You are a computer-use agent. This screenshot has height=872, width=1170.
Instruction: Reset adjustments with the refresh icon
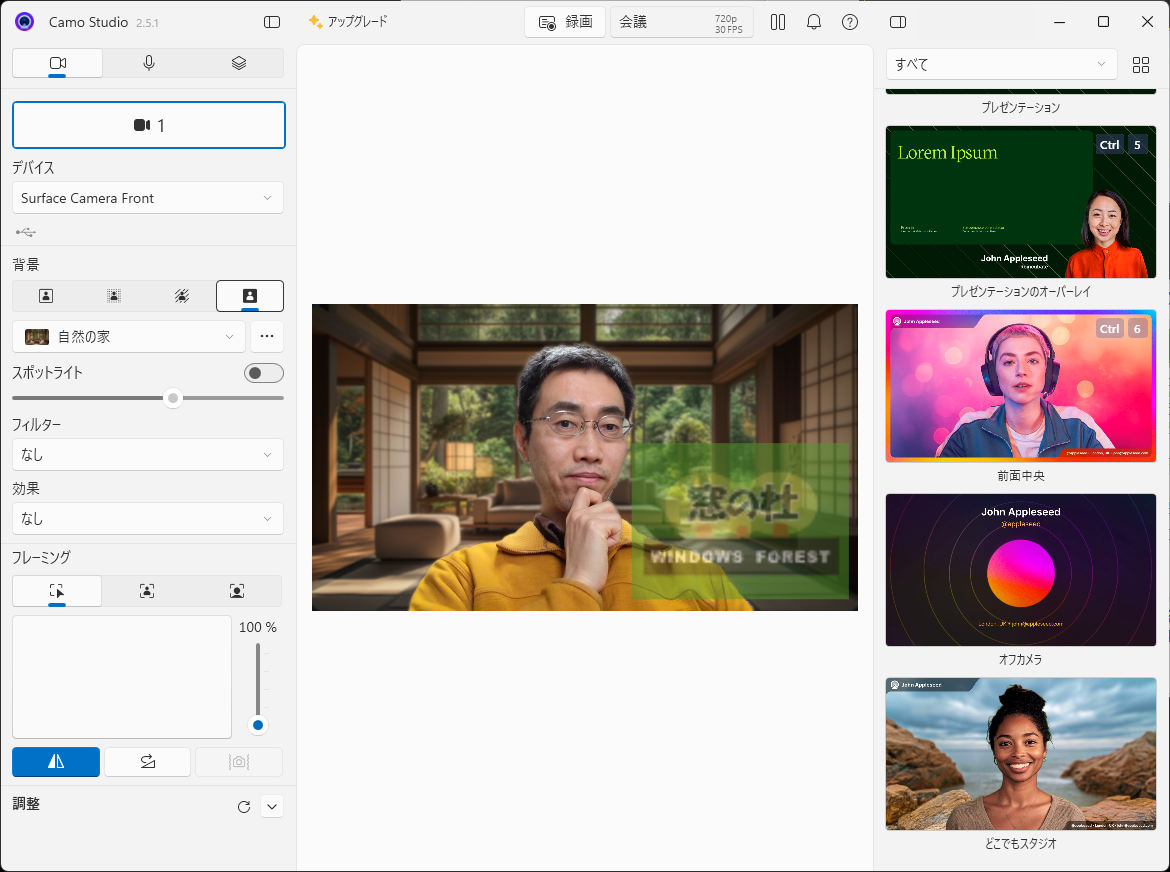tap(244, 807)
